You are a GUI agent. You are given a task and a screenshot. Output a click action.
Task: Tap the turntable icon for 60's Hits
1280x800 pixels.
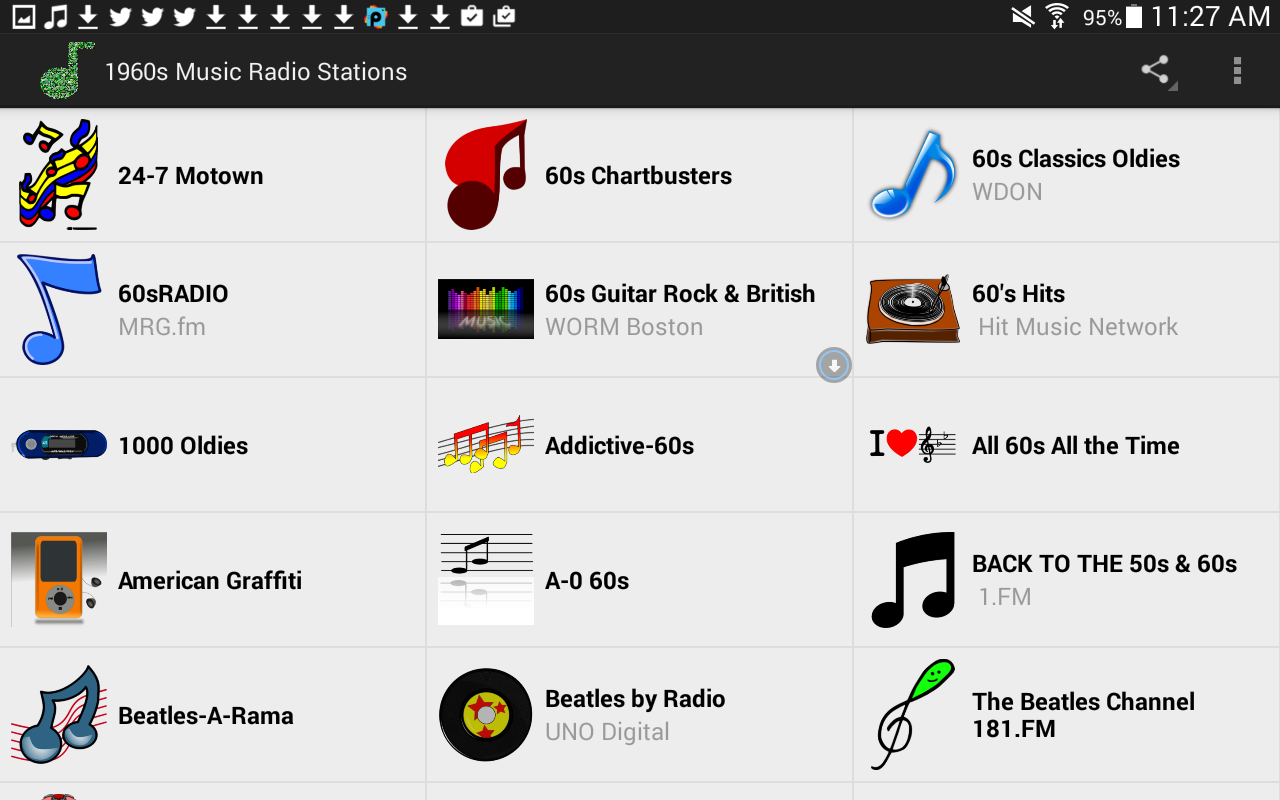point(913,310)
